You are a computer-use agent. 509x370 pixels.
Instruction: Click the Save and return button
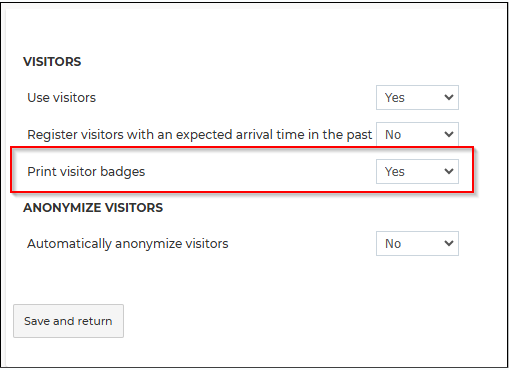click(x=68, y=321)
